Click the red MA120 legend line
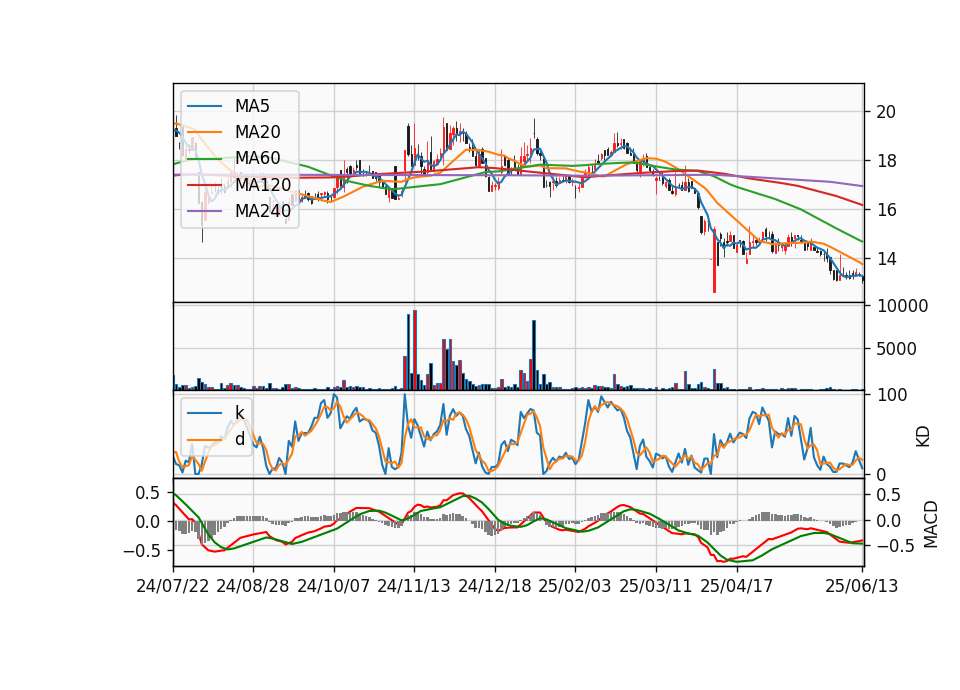Viewport: 960px width, 690px height. [x=204, y=184]
